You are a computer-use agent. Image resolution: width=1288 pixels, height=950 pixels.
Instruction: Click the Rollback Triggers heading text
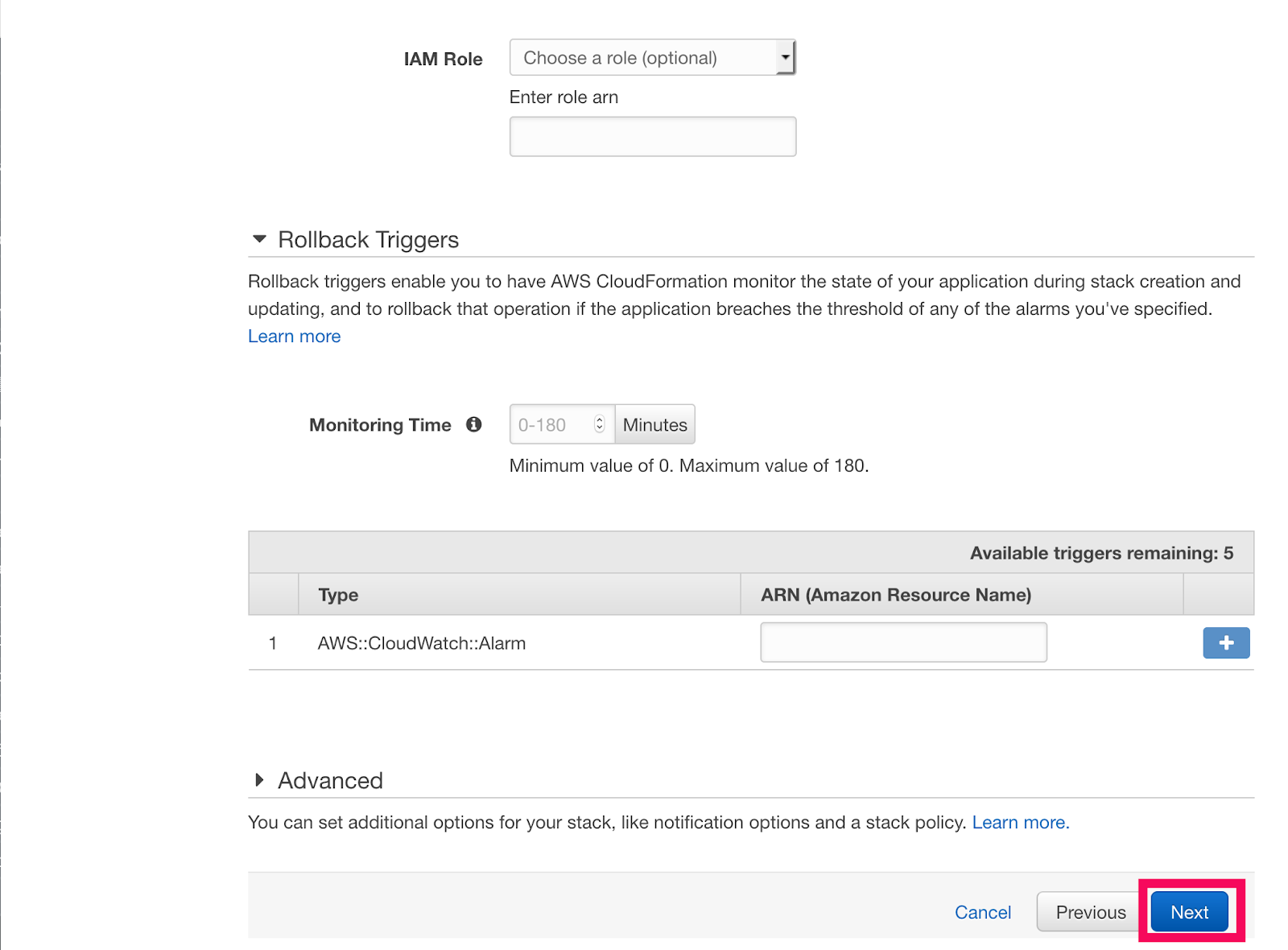pyautogui.click(x=368, y=240)
